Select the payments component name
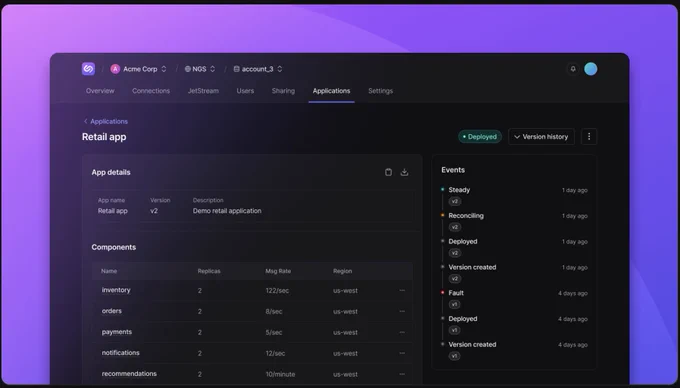The width and height of the screenshot is (680, 388). tap(117, 332)
